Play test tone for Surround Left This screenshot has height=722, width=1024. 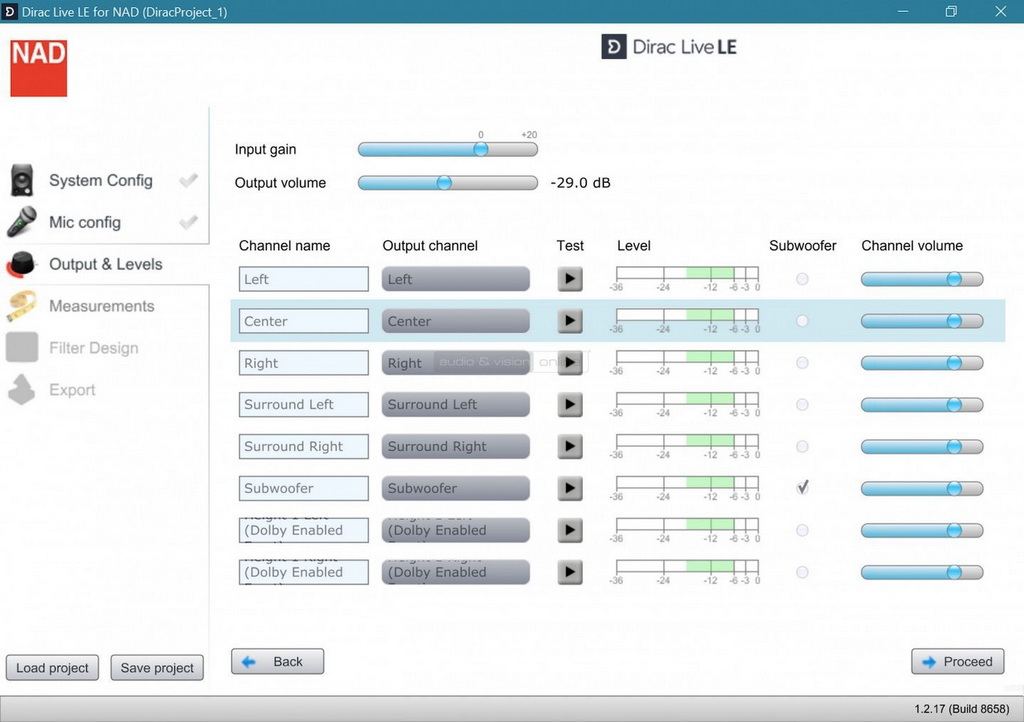570,405
